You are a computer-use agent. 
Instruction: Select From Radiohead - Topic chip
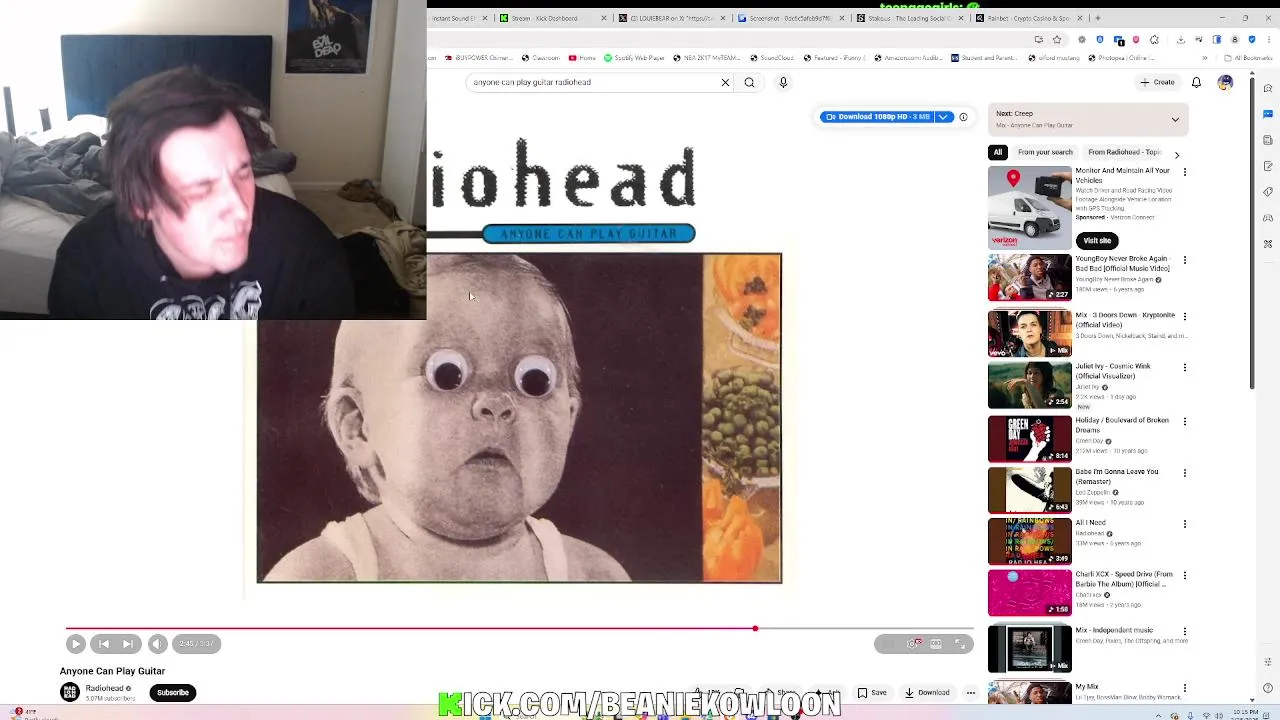(x=1124, y=152)
